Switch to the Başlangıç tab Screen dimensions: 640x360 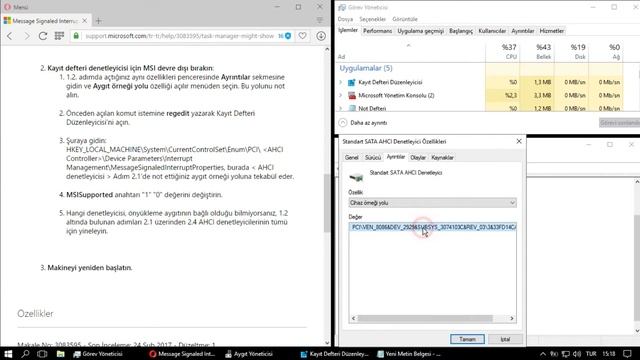461,31
